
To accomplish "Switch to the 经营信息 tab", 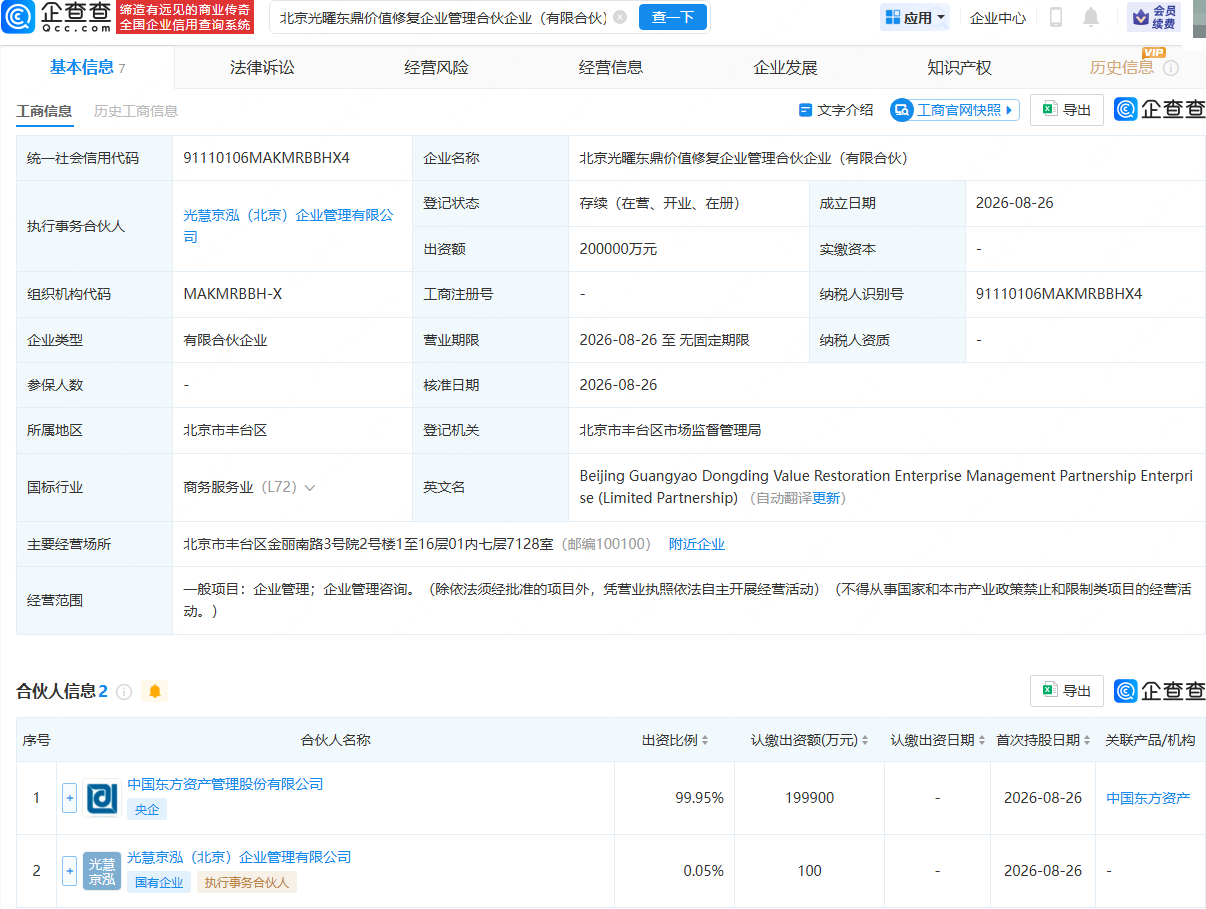I will (611, 68).
